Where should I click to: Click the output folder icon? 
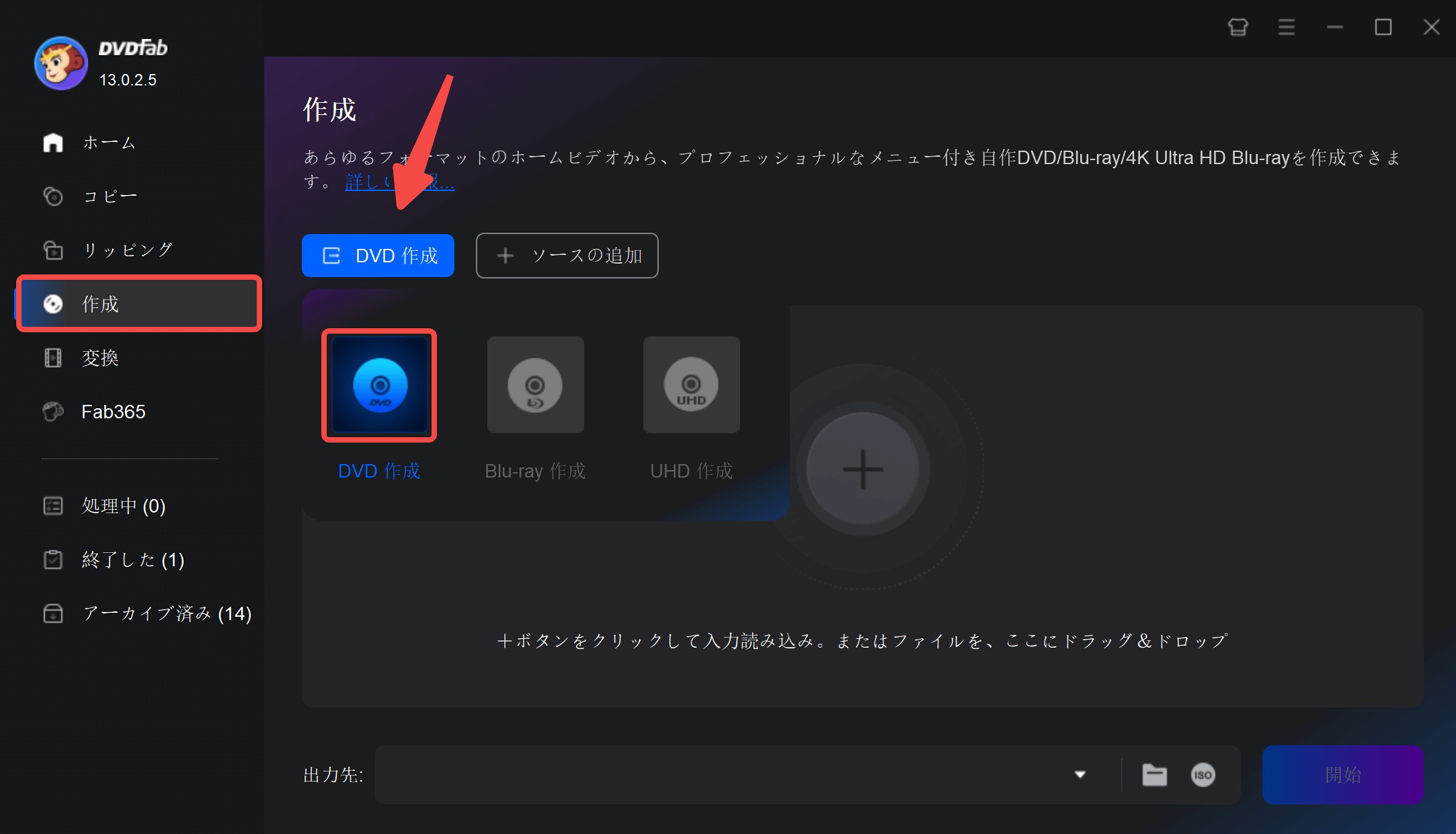[1154, 775]
